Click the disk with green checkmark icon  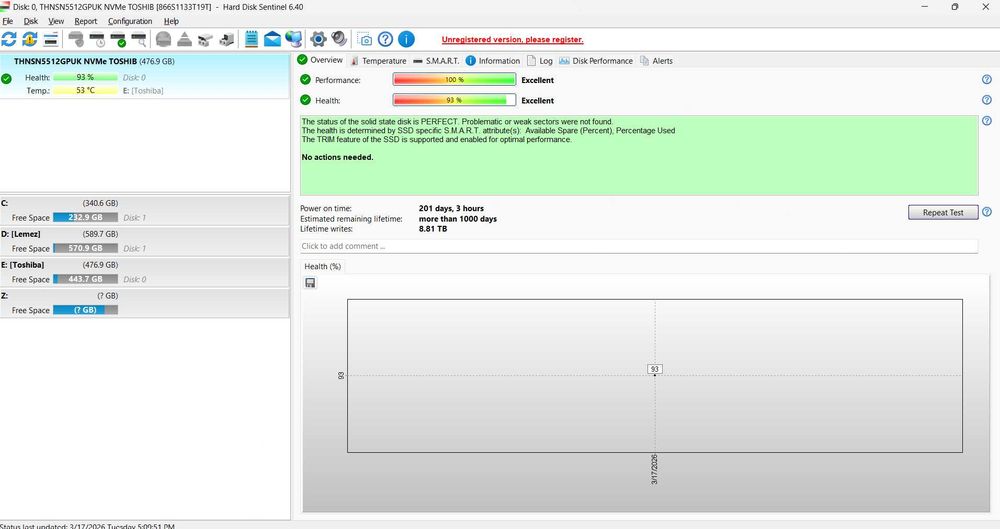coord(118,39)
